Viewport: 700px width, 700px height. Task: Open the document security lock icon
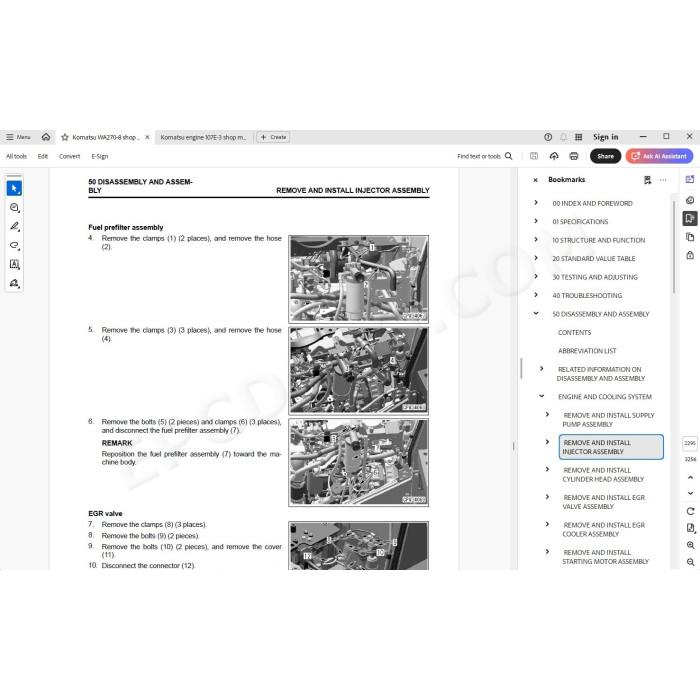click(x=690, y=255)
